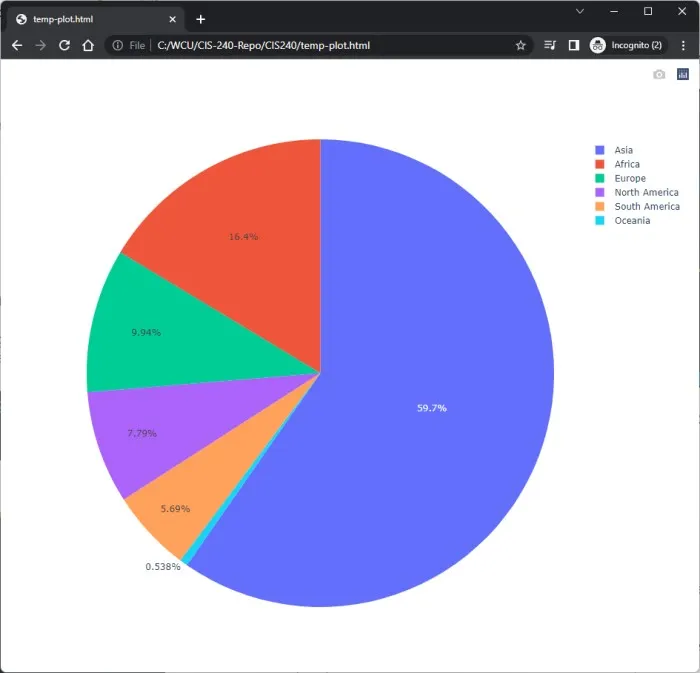Screen dimensions: 700x673
Task: Expand the tab search chevron
Action: pyautogui.click(x=580, y=12)
